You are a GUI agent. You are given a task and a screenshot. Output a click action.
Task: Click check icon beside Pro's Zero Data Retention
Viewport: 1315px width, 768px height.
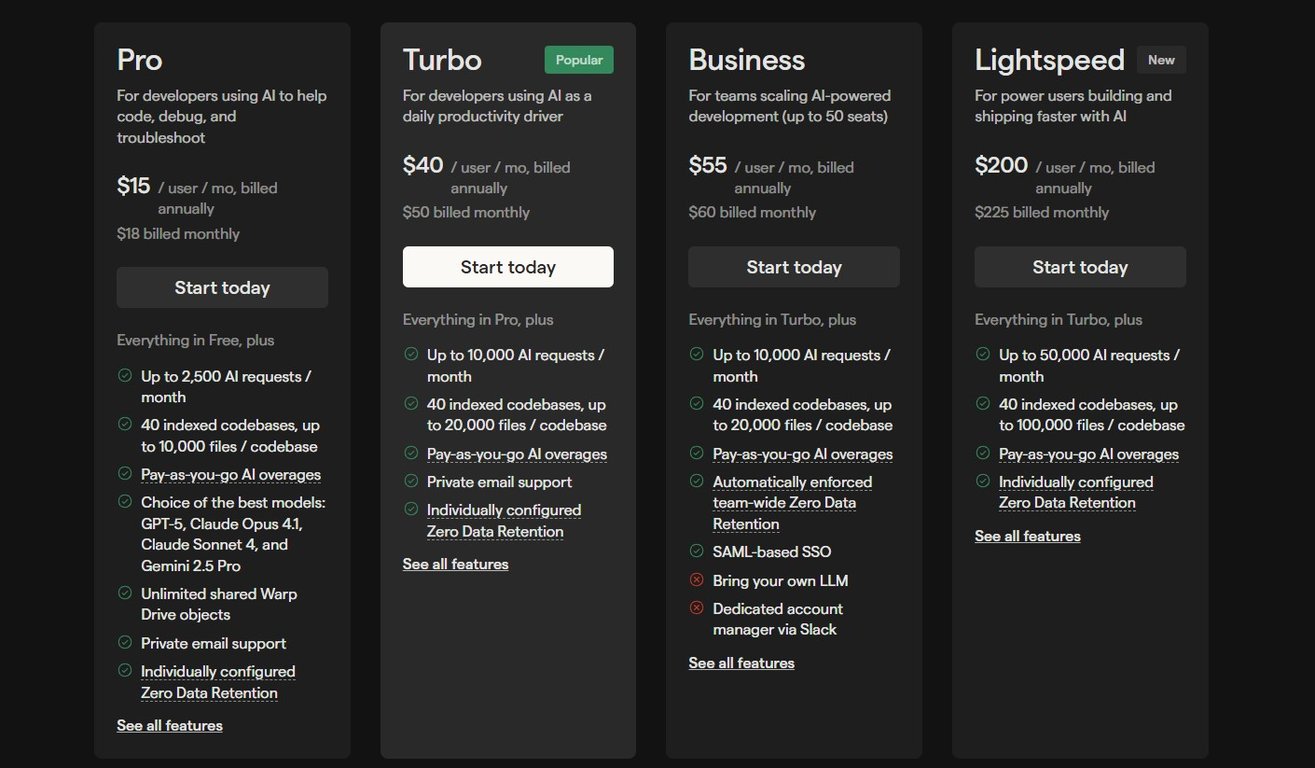(125, 671)
